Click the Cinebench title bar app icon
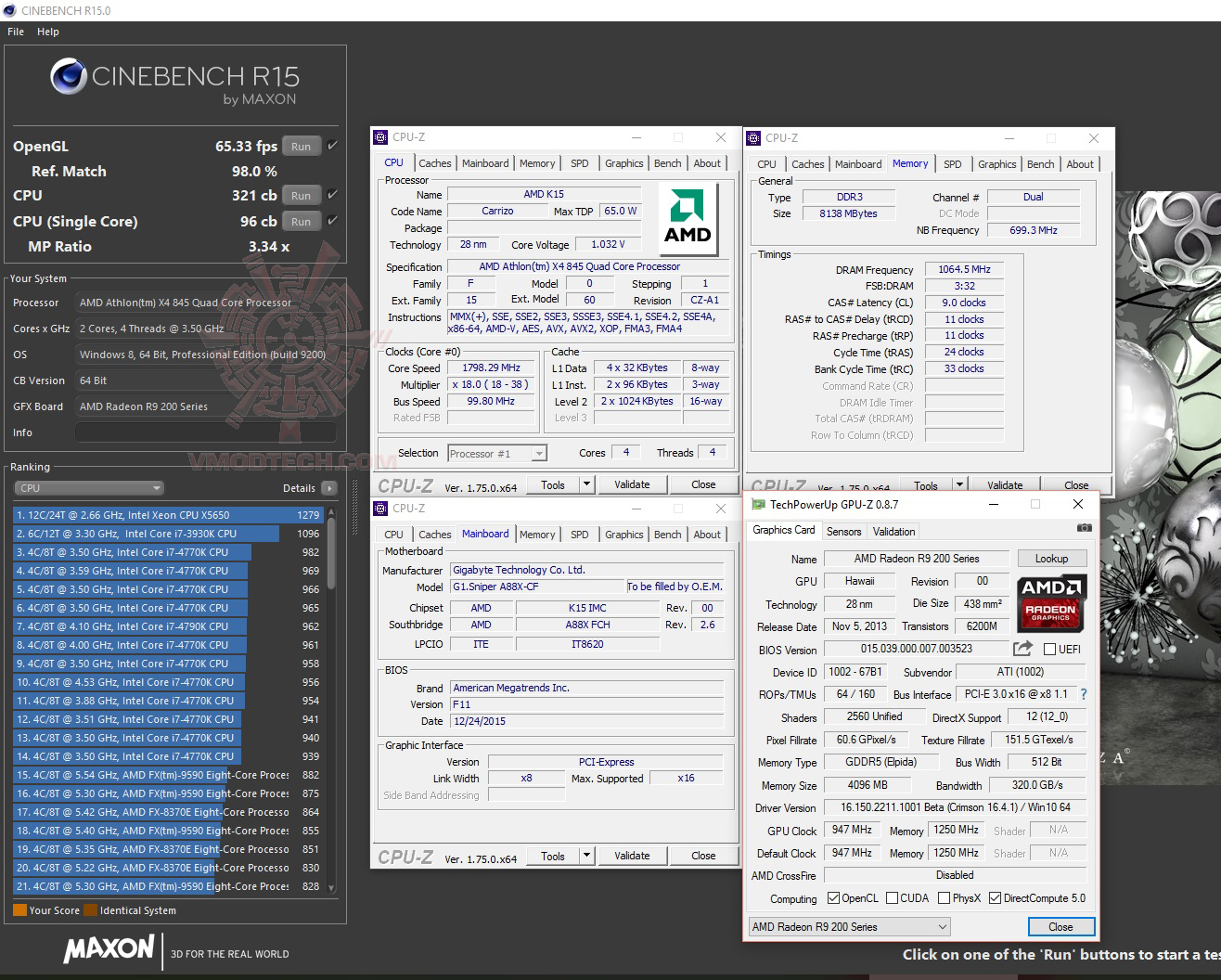 coord(10,10)
